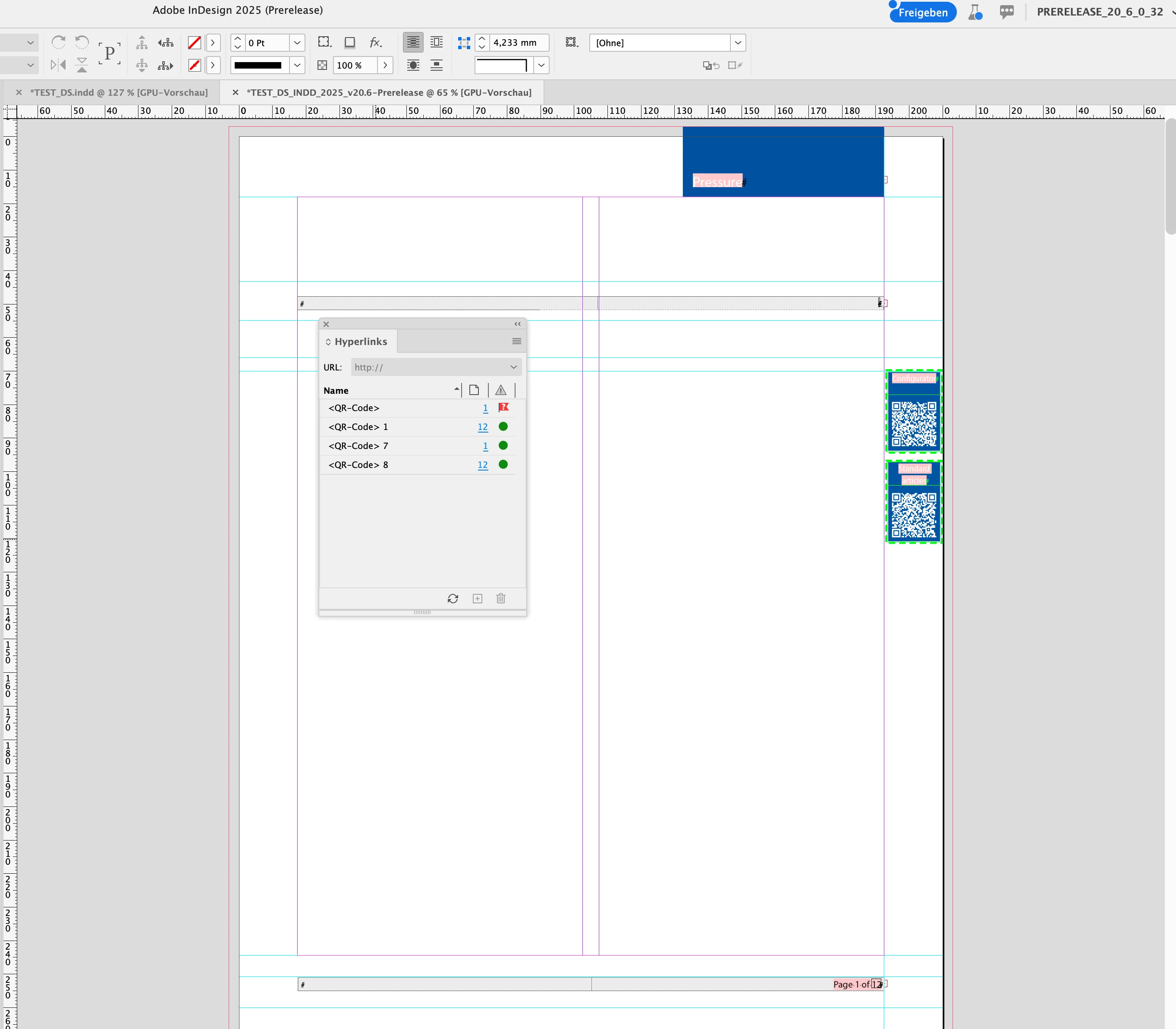The height and width of the screenshot is (1029, 1176).
Task: Open the fx effects menu
Action: pos(375,42)
